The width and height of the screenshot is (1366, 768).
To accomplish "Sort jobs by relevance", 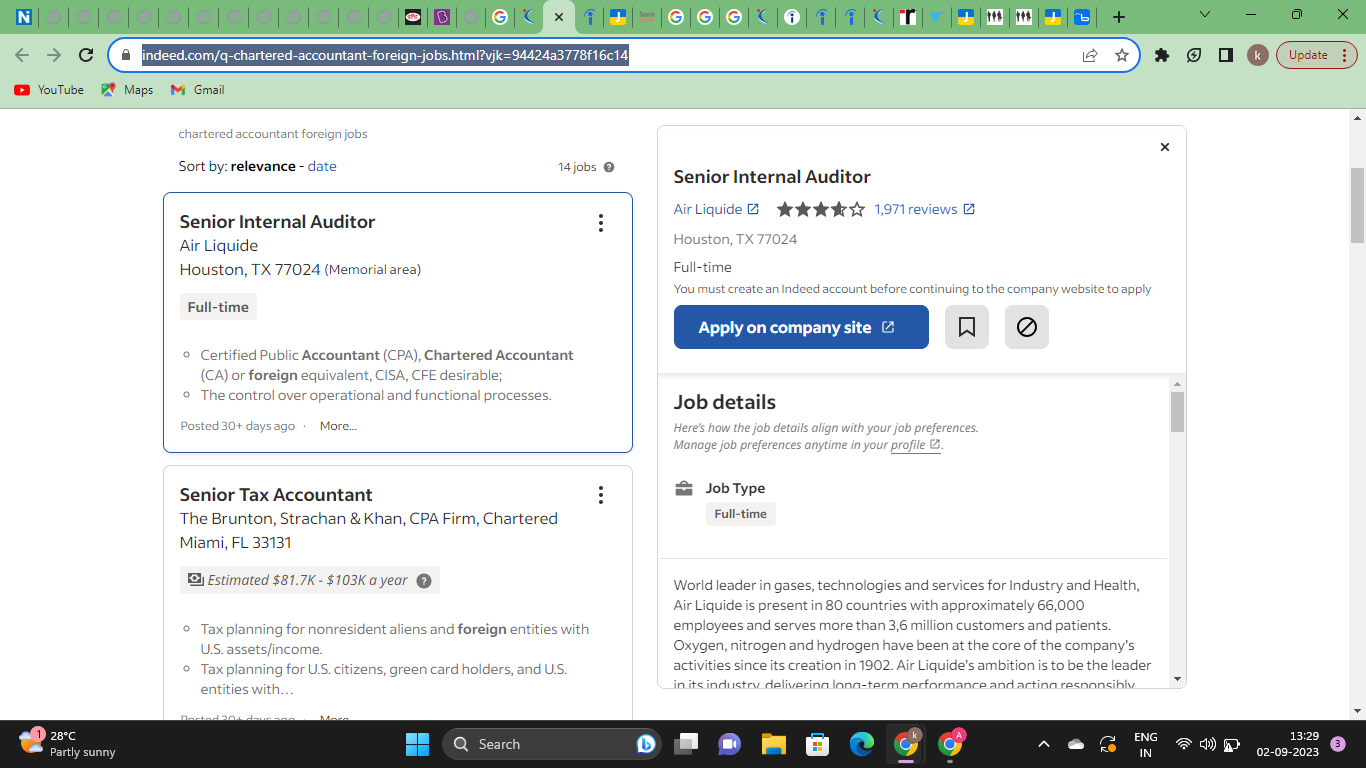I will tap(263, 166).
